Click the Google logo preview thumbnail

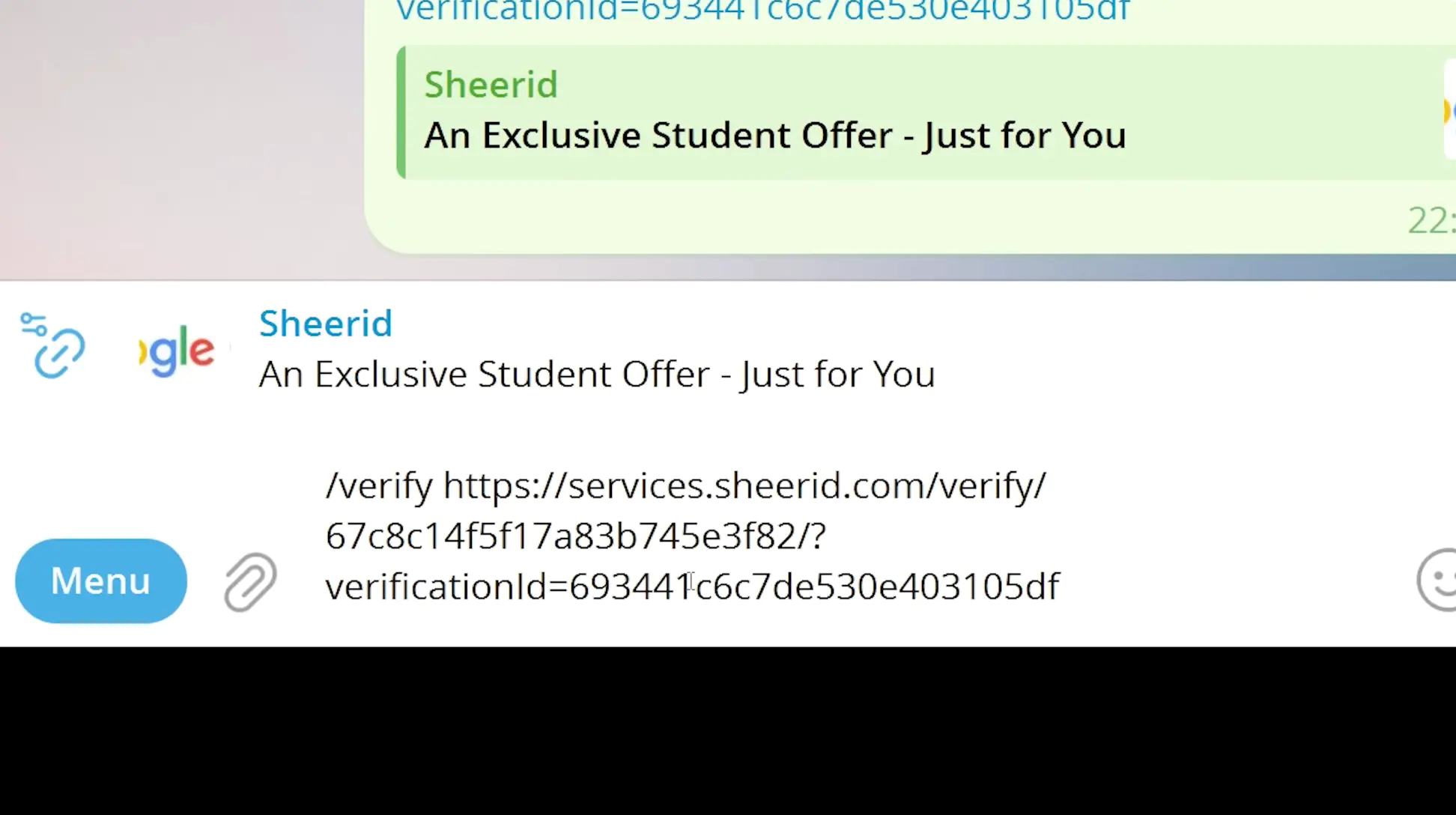[178, 351]
